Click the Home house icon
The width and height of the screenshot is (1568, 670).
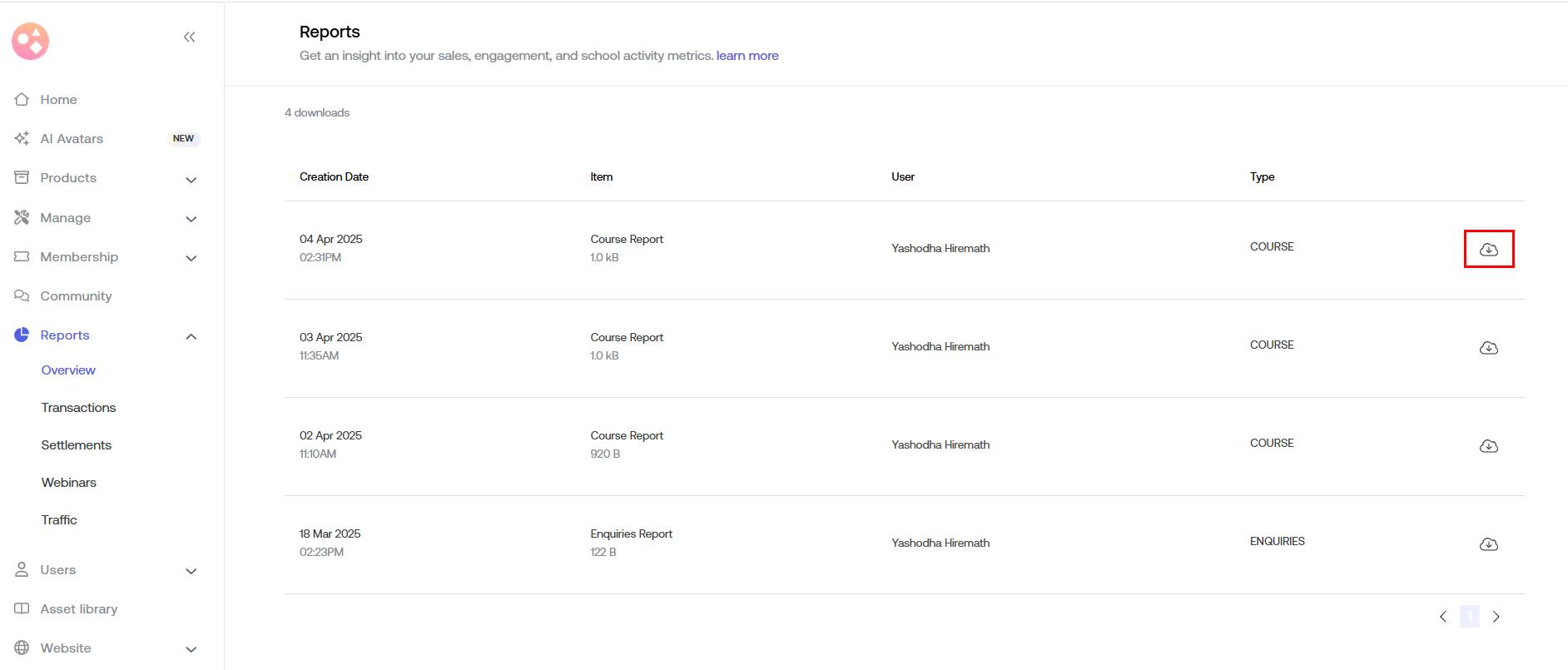click(22, 99)
